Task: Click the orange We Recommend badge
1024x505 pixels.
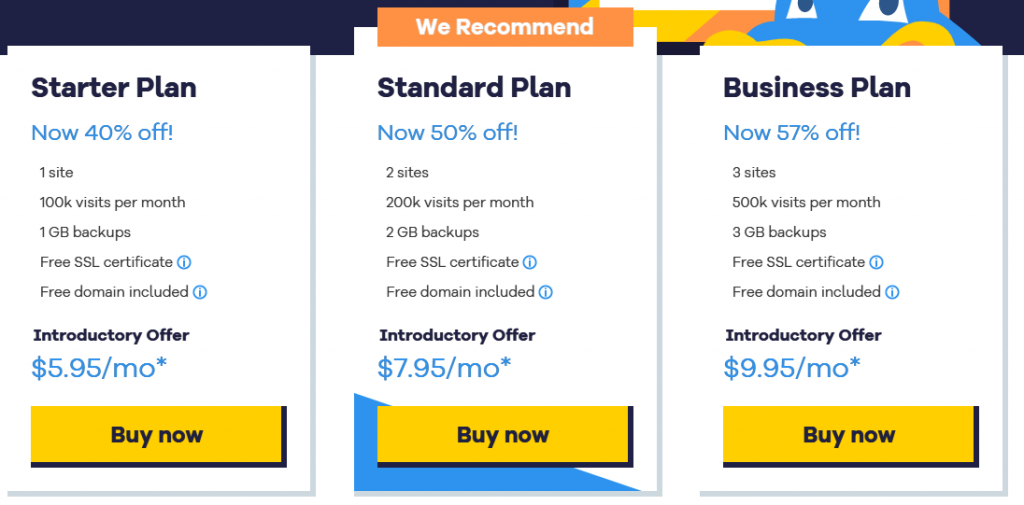Action: pyautogui.click(x=505, y=27)
